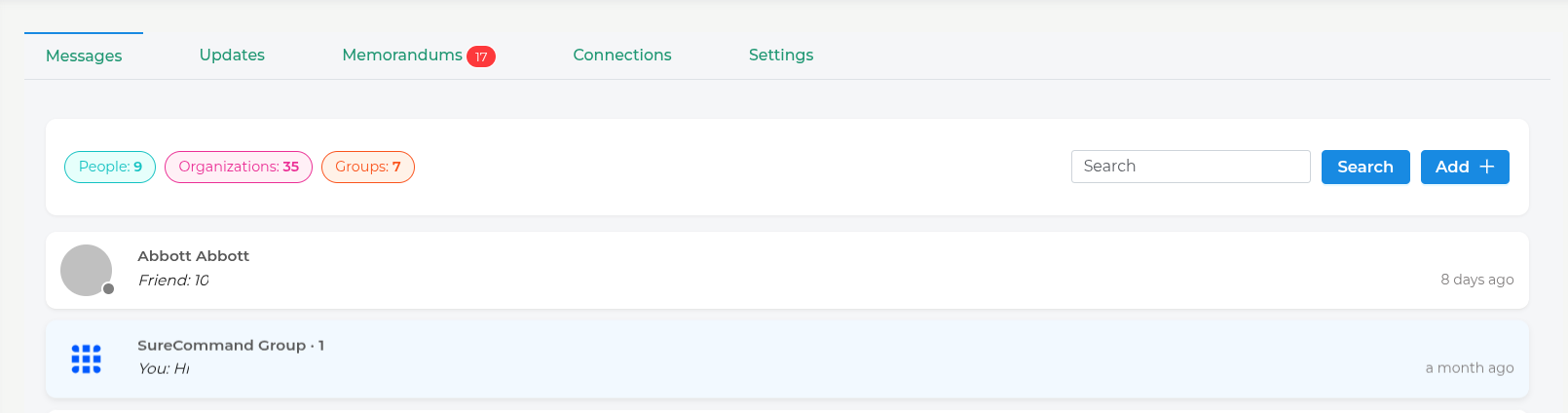
Task: Filter by Organizations: 35 chip
Action: pyautogui.click(x=239, y=167)
